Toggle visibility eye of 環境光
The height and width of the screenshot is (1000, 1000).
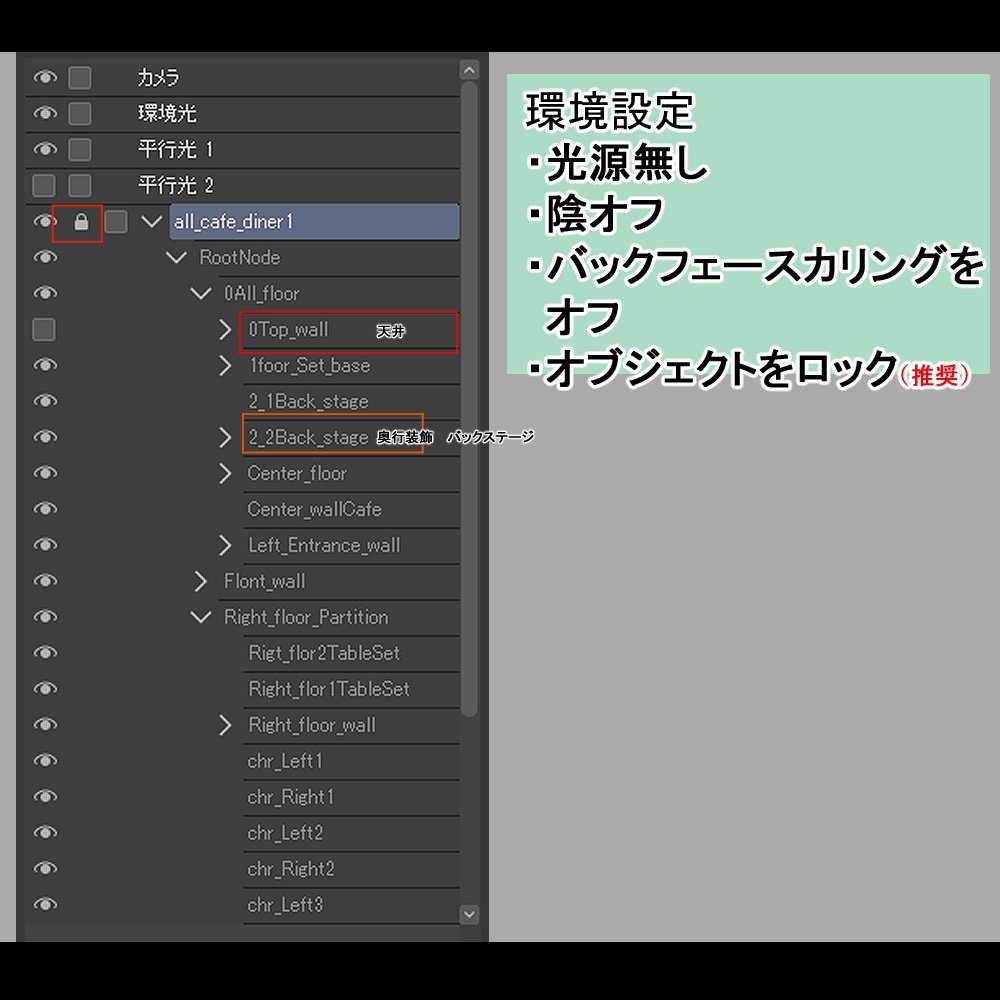45,113
